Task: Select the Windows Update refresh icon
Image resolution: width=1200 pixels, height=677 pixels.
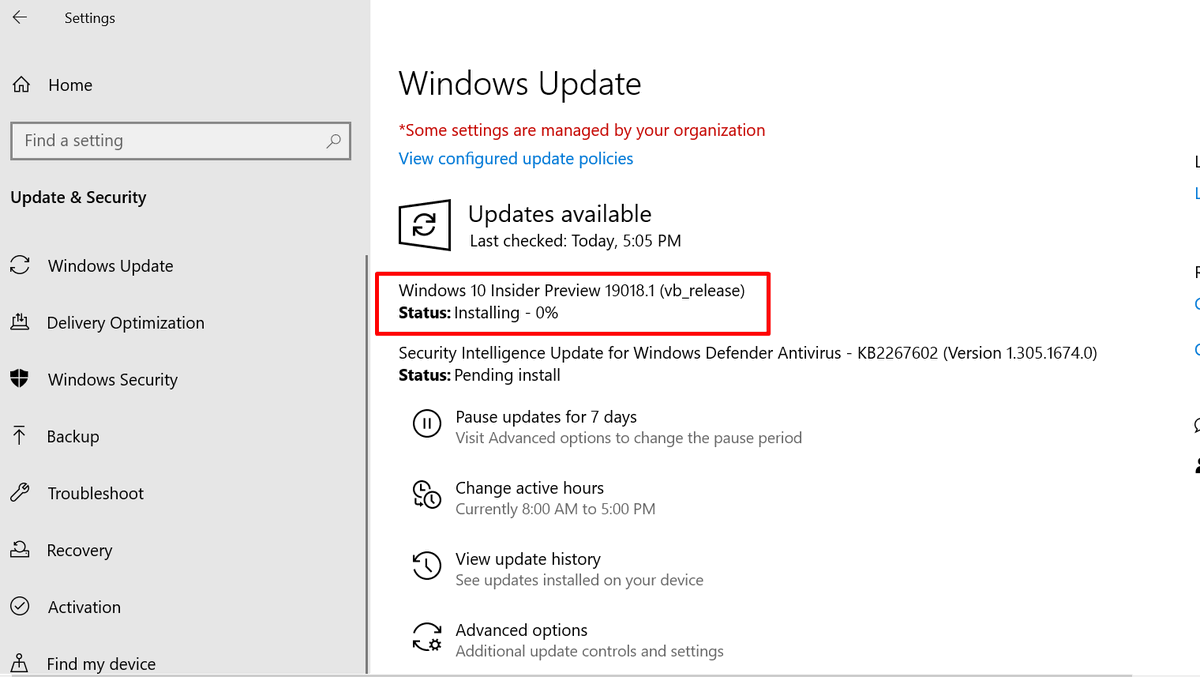Action: (20, 265)
